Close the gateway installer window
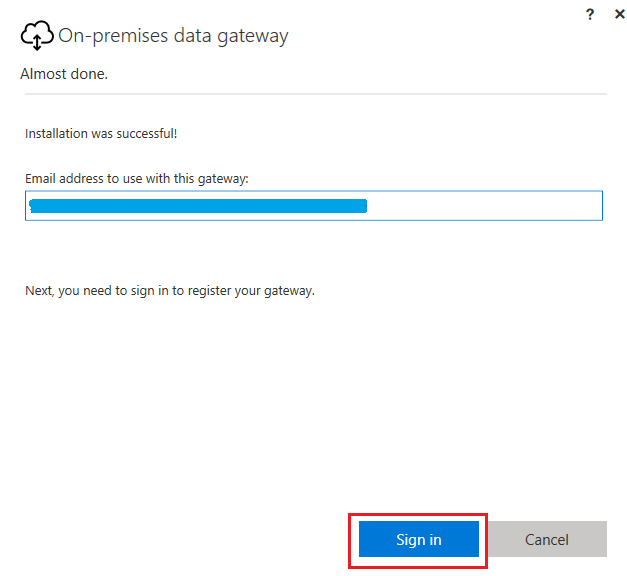 point(619,14)
